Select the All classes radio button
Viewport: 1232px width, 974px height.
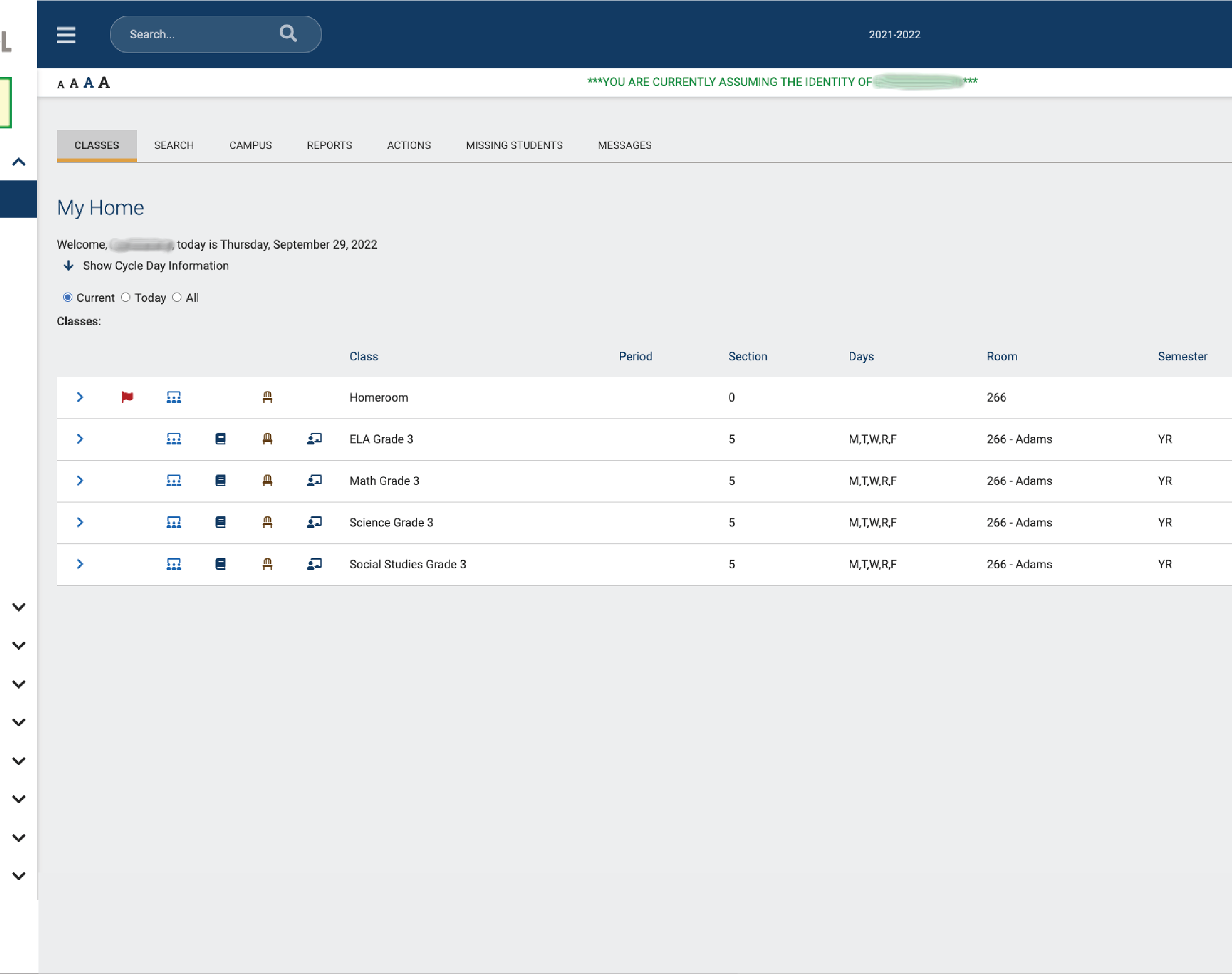(x=177, y=297)
